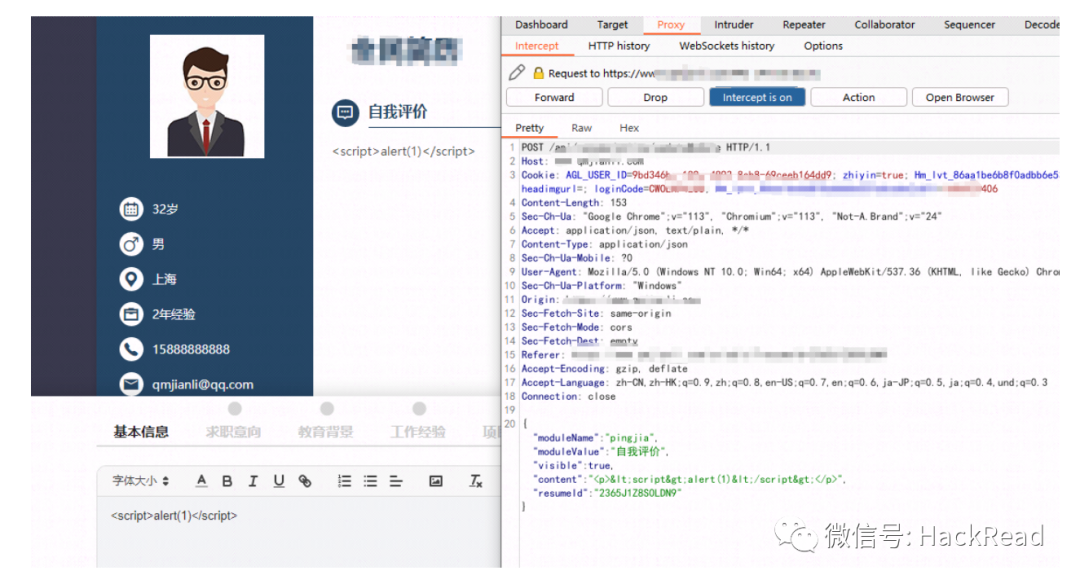Click the 自我评价 section heading
Viewport: 1080px width, 584px height.
pos(397,112)
